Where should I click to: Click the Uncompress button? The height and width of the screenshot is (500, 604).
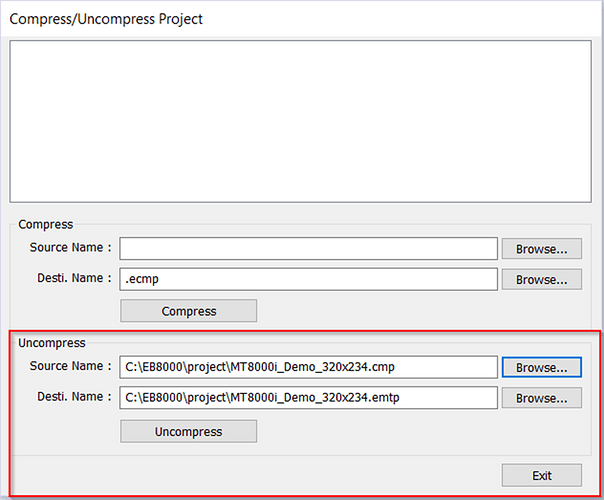pos(188,431)
